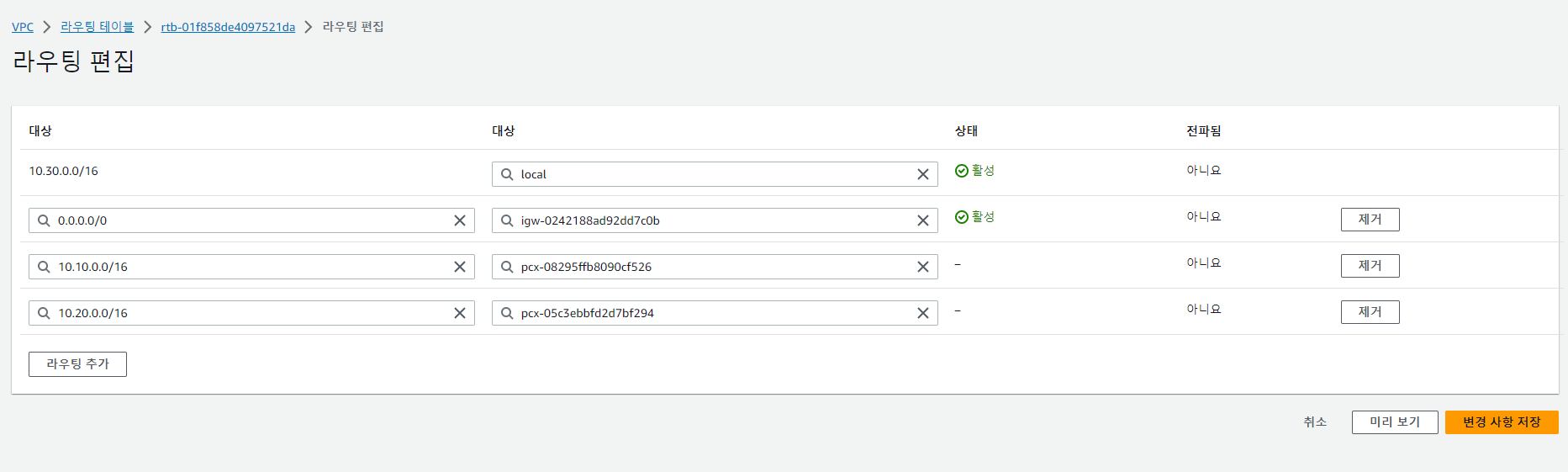Remove the 10.20.0.0/16 route with 제거
Viewport: 1568px width, 472px height.
tap(1370, 312)
